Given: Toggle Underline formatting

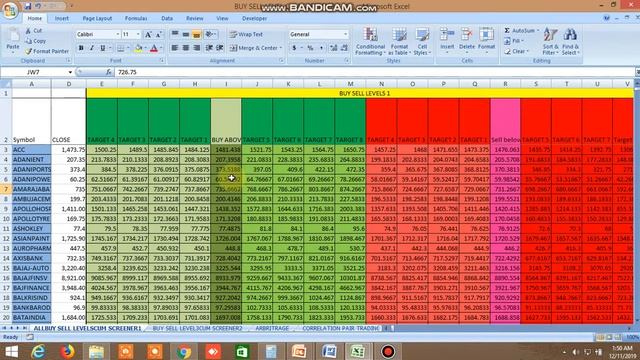Looking at the screenshot, I should point(102,48).
